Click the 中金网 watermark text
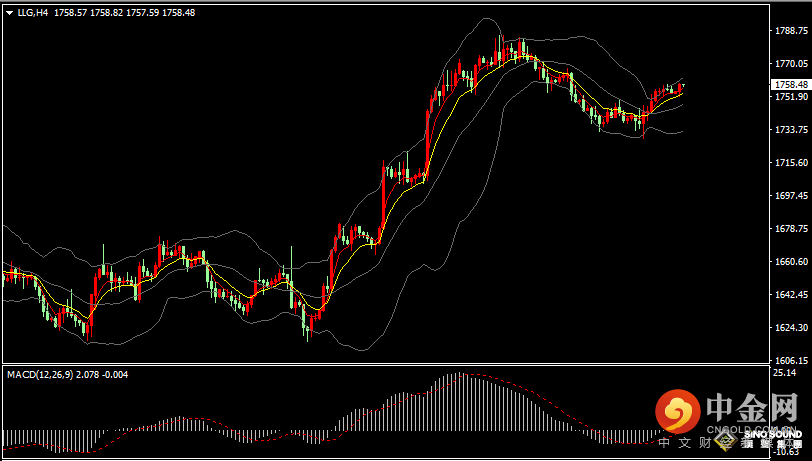 tap(753, 409)
